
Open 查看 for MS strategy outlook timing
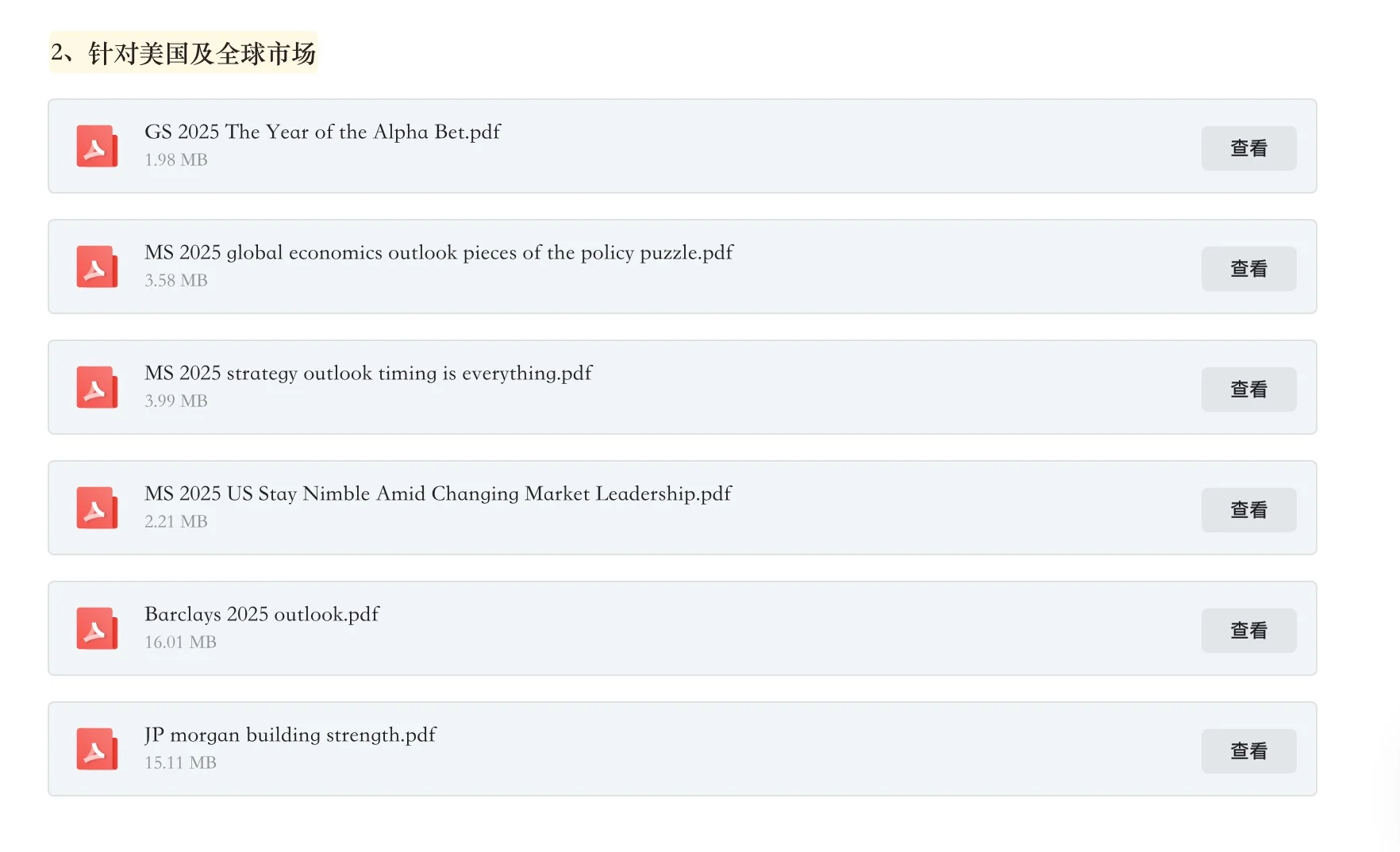coord(1248,390)
